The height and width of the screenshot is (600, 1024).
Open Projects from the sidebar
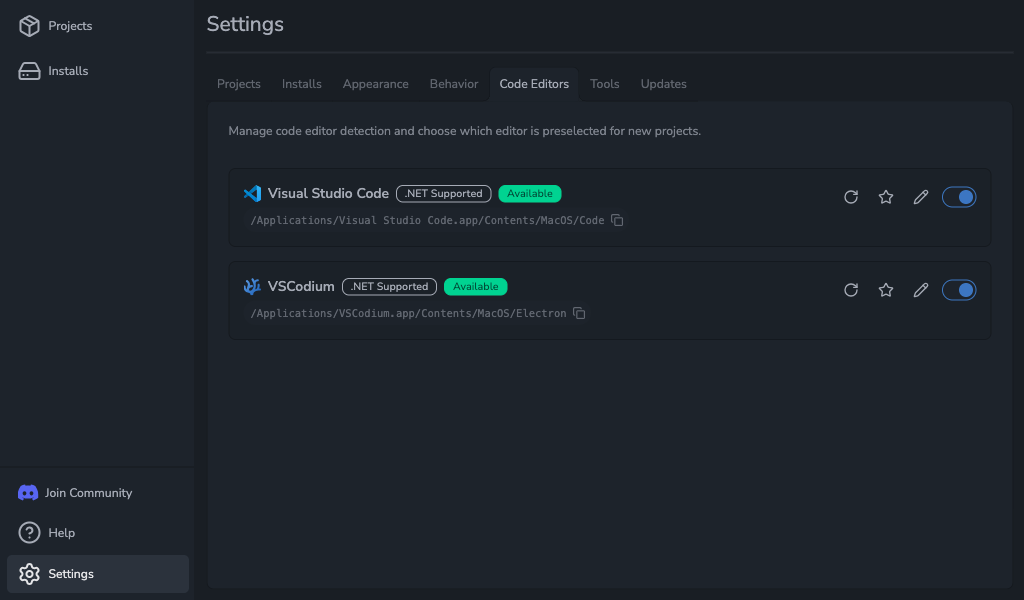tap(98, 25)
